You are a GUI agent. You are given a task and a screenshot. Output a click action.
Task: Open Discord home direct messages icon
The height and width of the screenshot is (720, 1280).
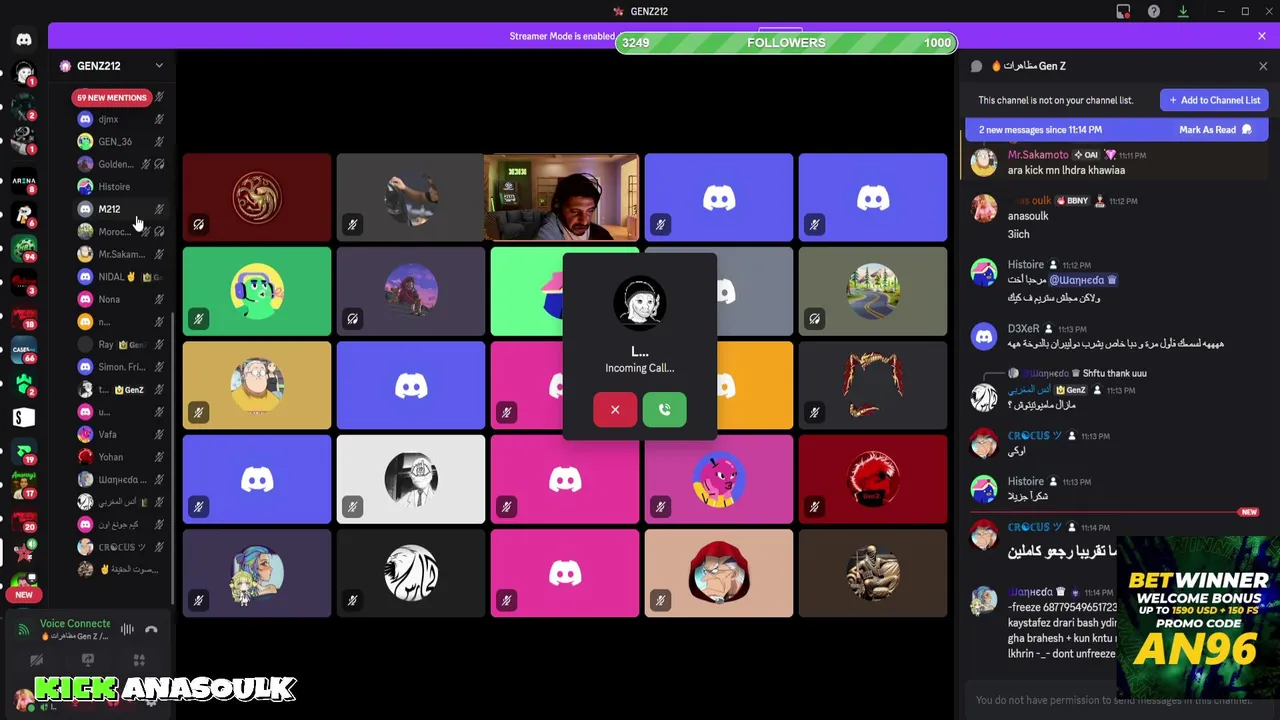(x=24, y=40)
